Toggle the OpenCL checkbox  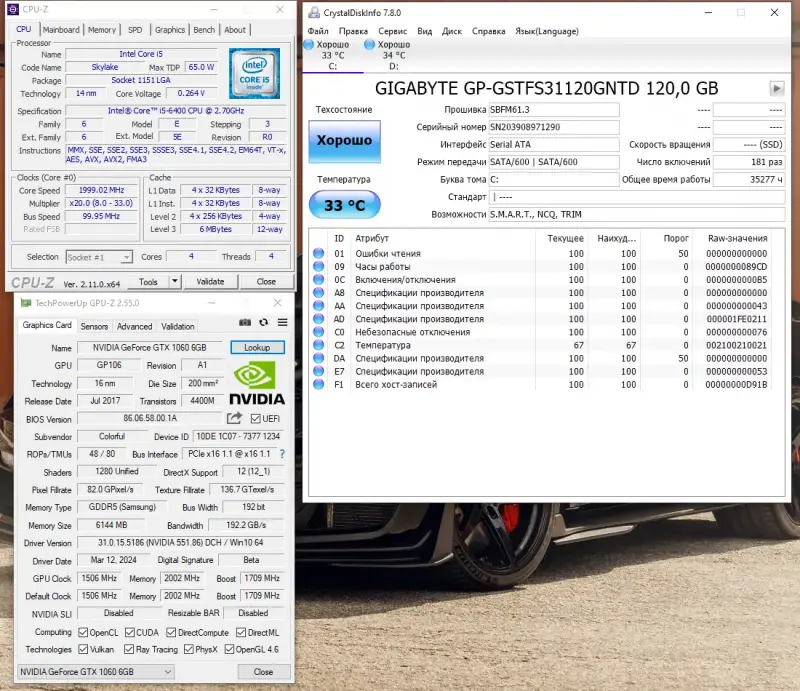[x=83, y=632]
